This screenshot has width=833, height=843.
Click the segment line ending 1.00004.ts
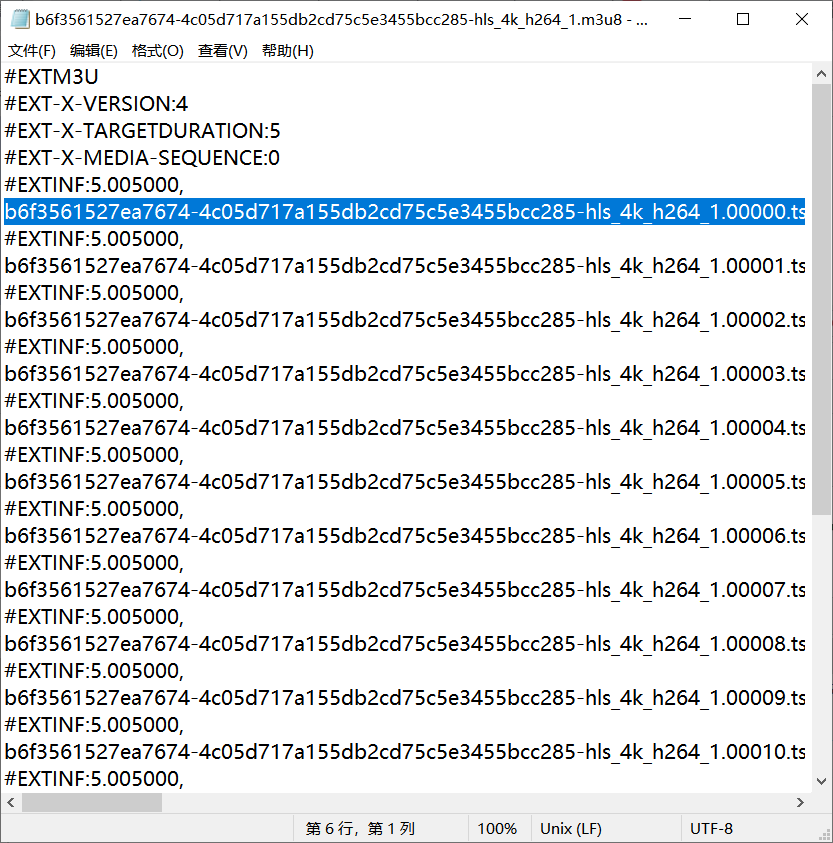point(404,427)
